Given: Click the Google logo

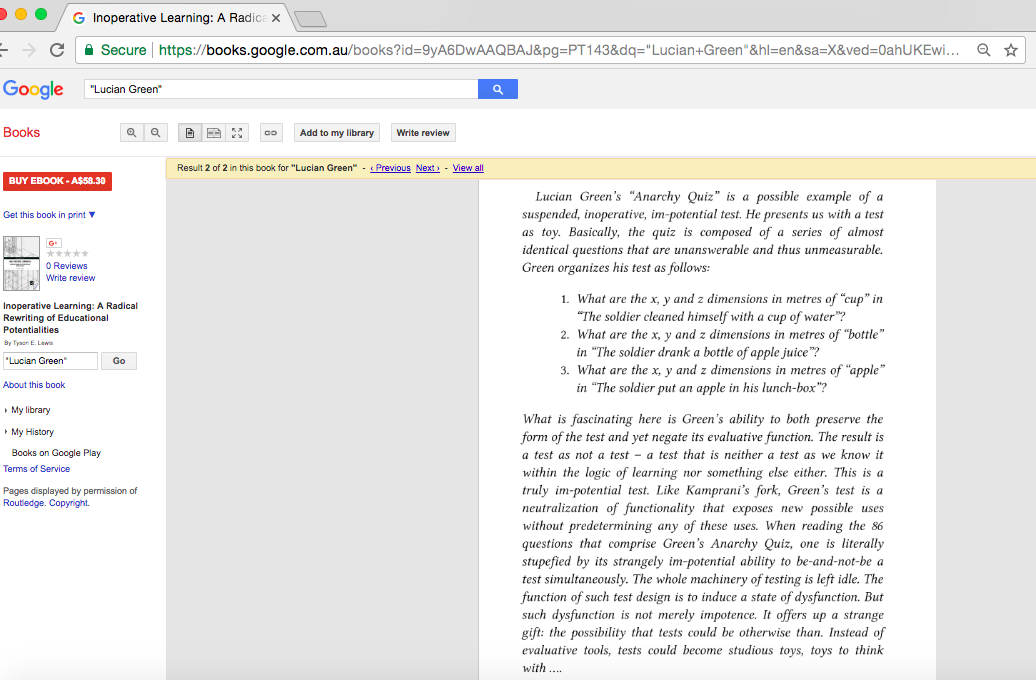Looking at the screenshot, I should (33, 89).
